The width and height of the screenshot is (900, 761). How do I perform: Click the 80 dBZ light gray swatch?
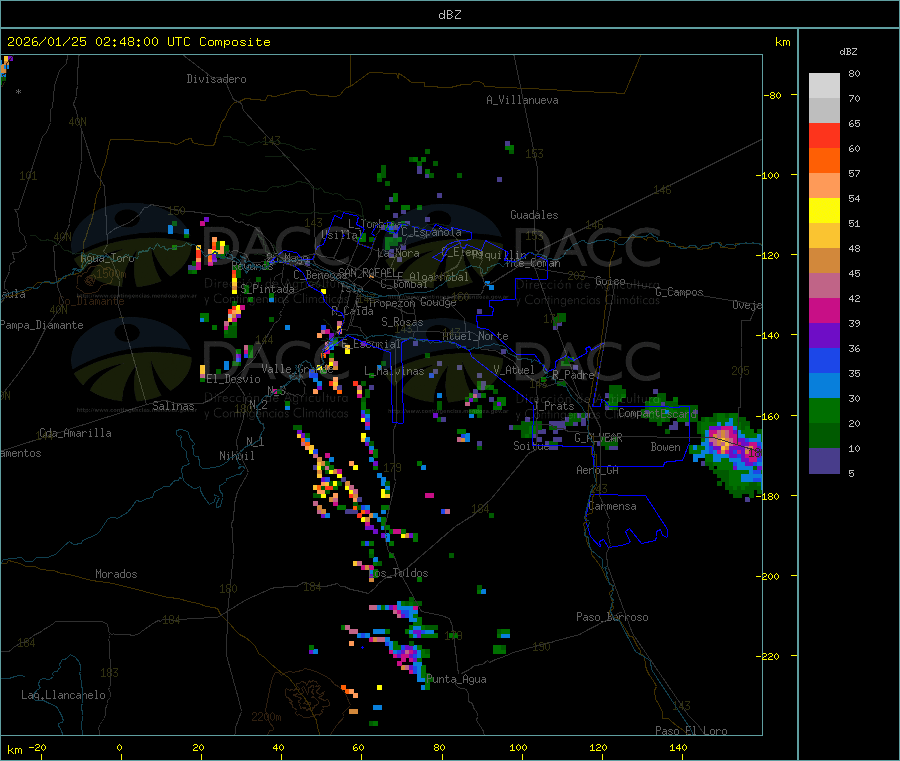(x=824, y=86)
